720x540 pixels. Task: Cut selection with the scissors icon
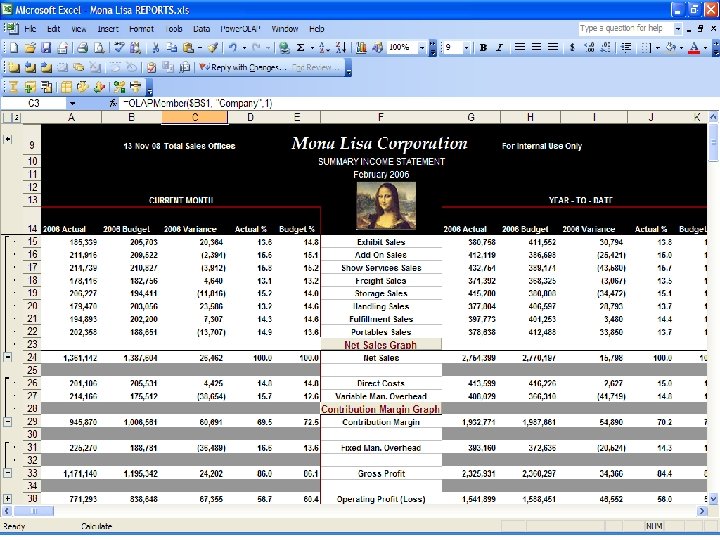(x=156, y=47)
